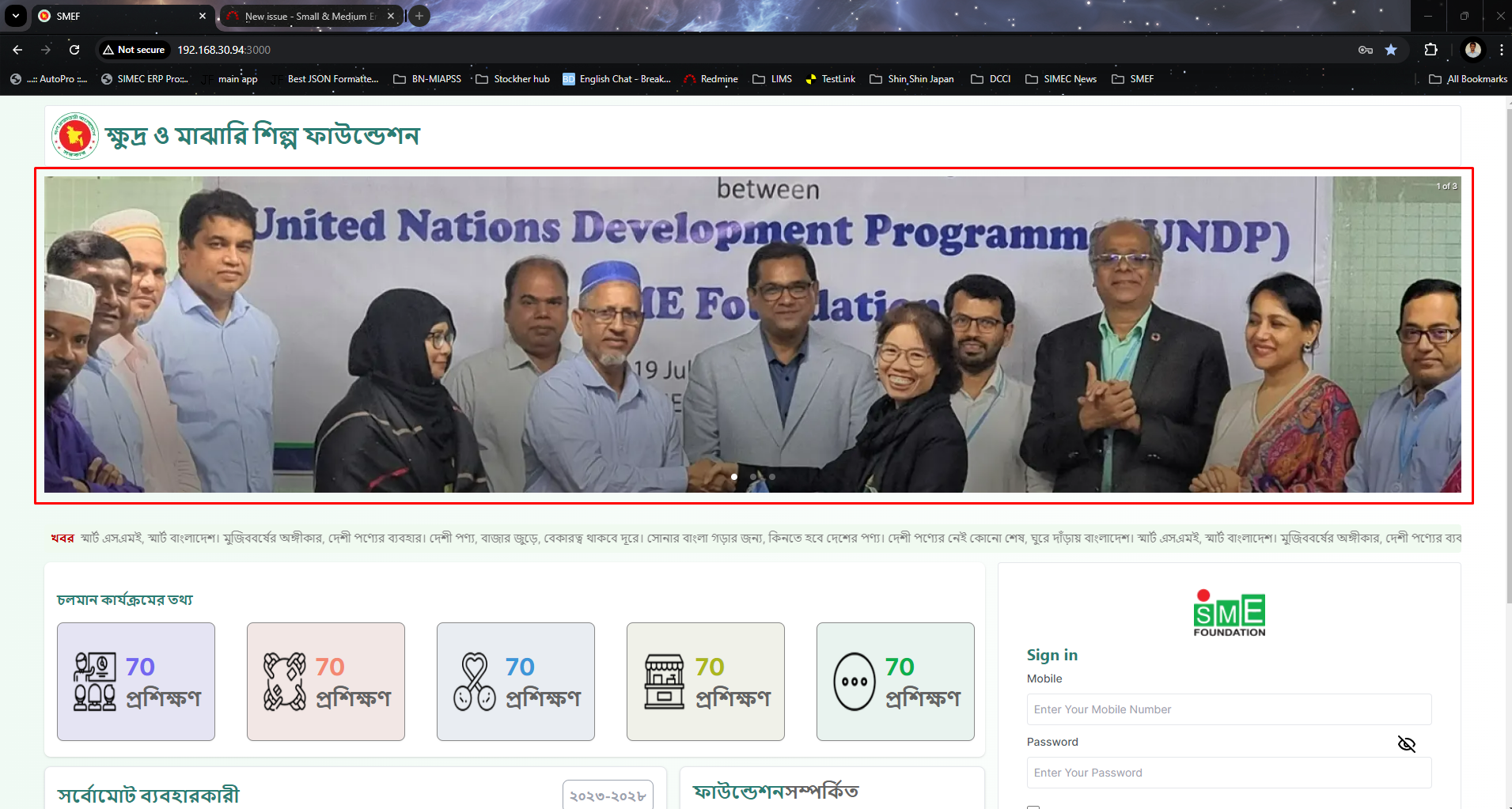Close the SMEF tab

203,16
